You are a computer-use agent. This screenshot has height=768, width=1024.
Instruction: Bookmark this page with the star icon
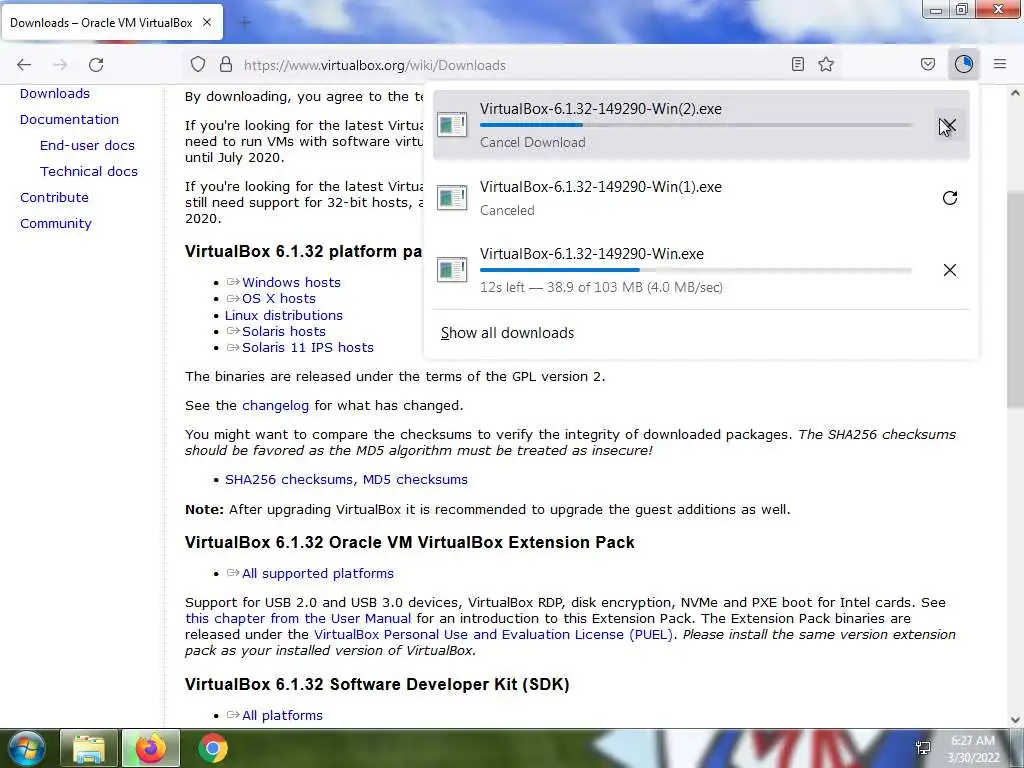coord(826,65)
